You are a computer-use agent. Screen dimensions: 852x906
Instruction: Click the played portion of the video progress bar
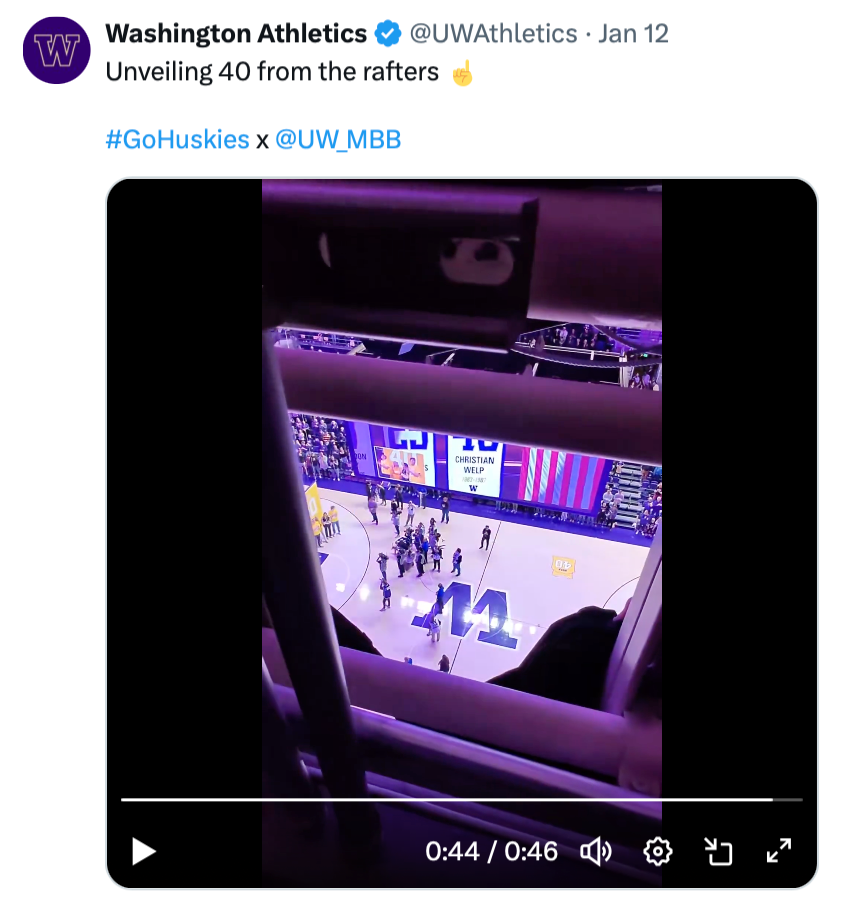[x=440, y=800]
